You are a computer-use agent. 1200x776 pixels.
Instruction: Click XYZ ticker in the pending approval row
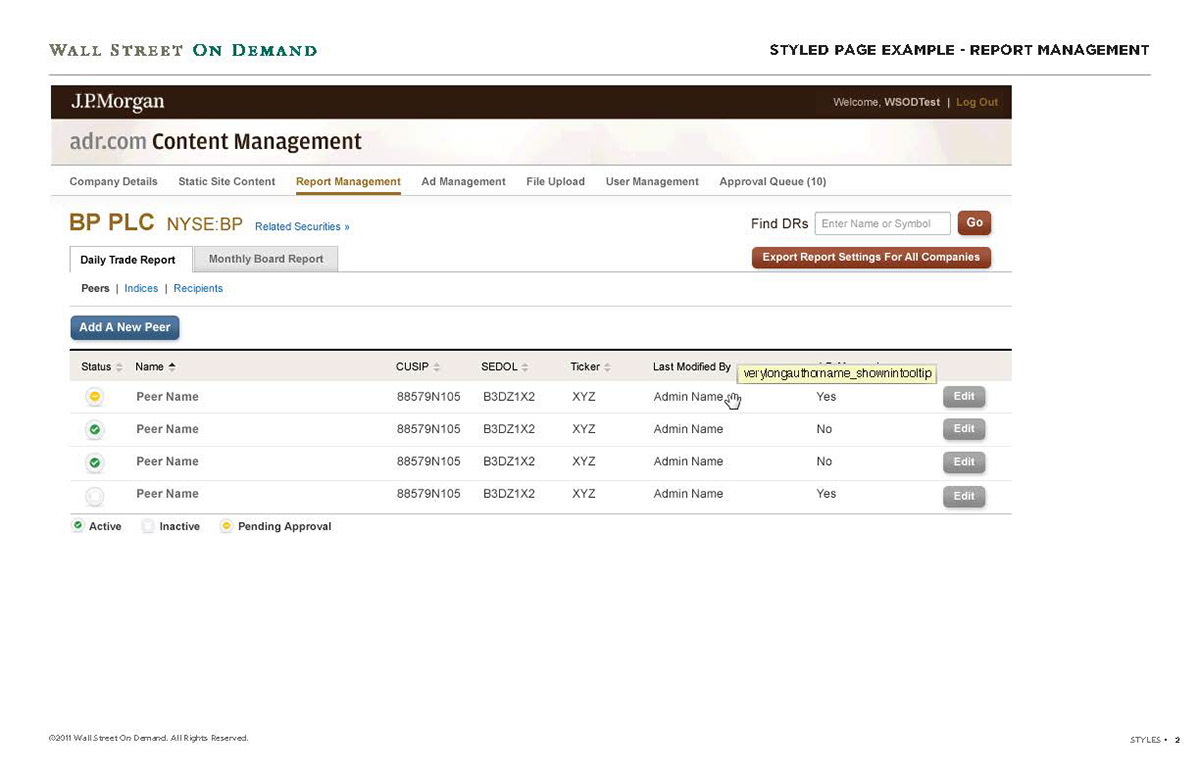(584, 397)
